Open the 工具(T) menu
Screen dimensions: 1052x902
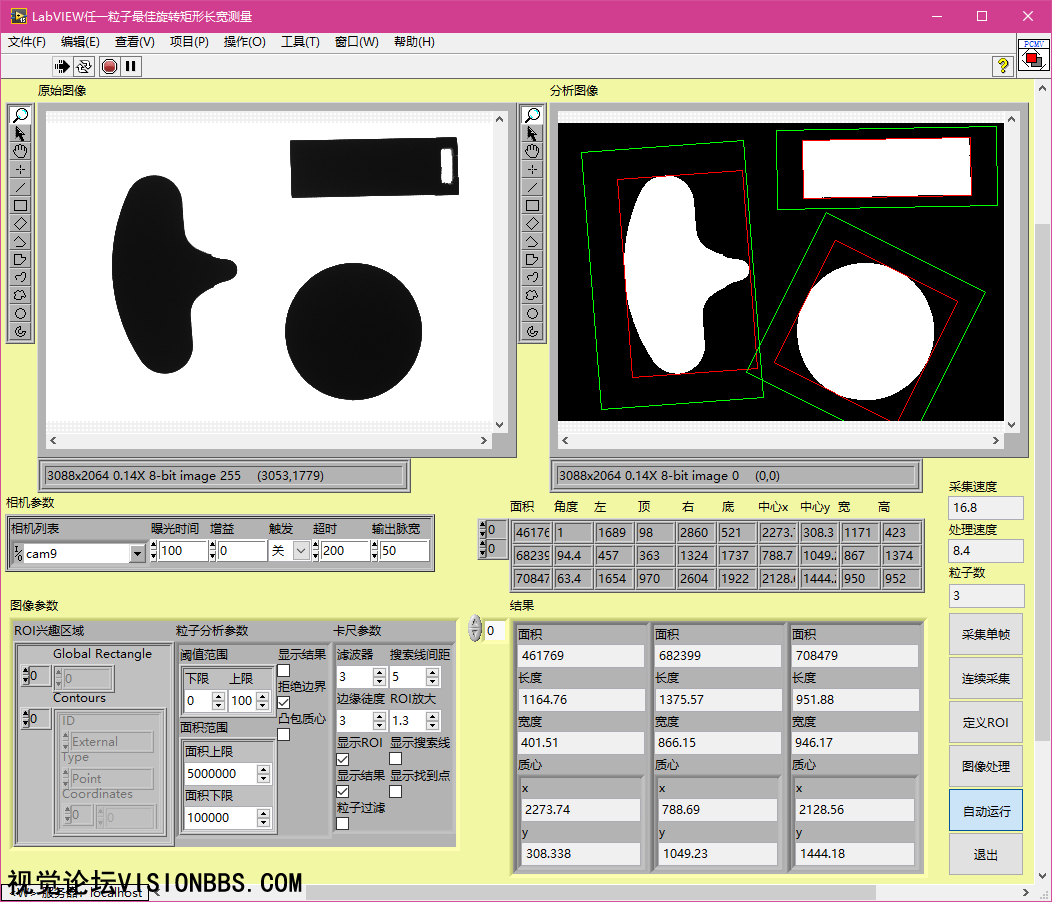tap(300, 42)
